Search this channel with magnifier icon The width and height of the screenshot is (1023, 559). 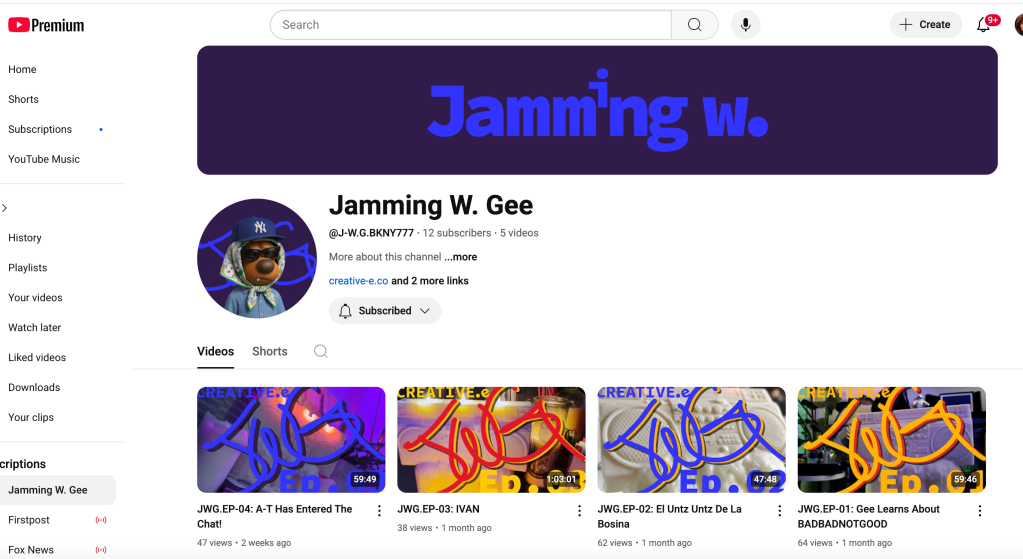point(320,352)
